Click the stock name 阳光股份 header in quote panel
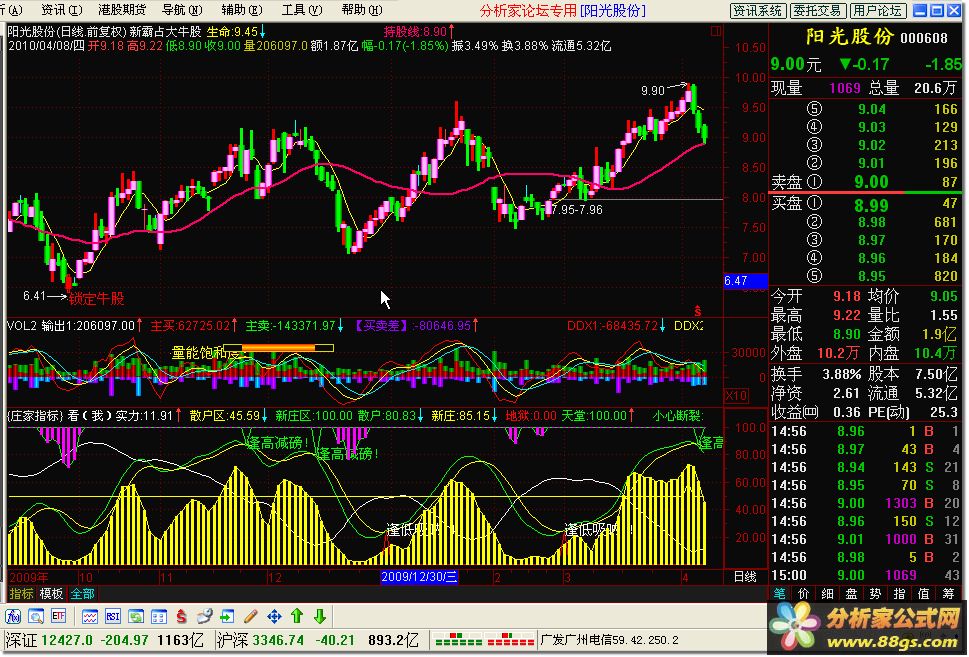 pos(850,37)
